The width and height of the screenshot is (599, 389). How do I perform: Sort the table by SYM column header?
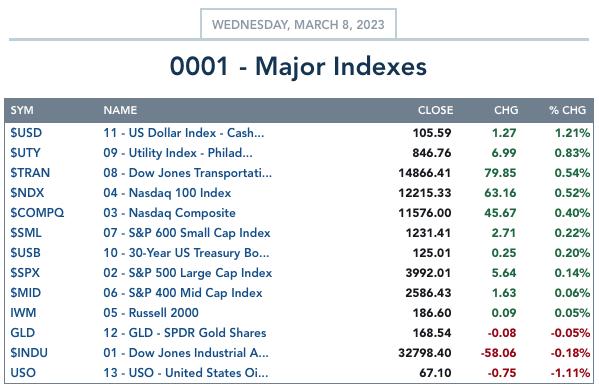pos(22,110)
